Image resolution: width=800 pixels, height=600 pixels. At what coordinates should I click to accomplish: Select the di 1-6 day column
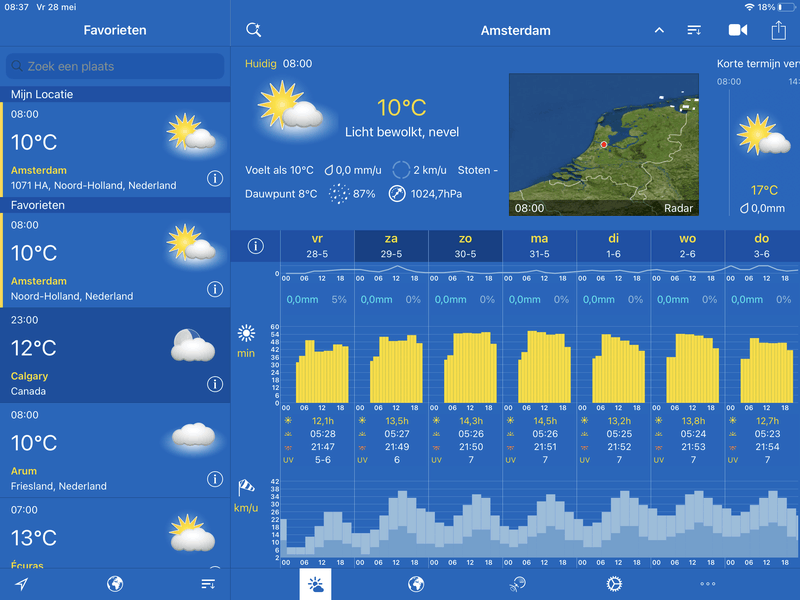click(613, 246)
